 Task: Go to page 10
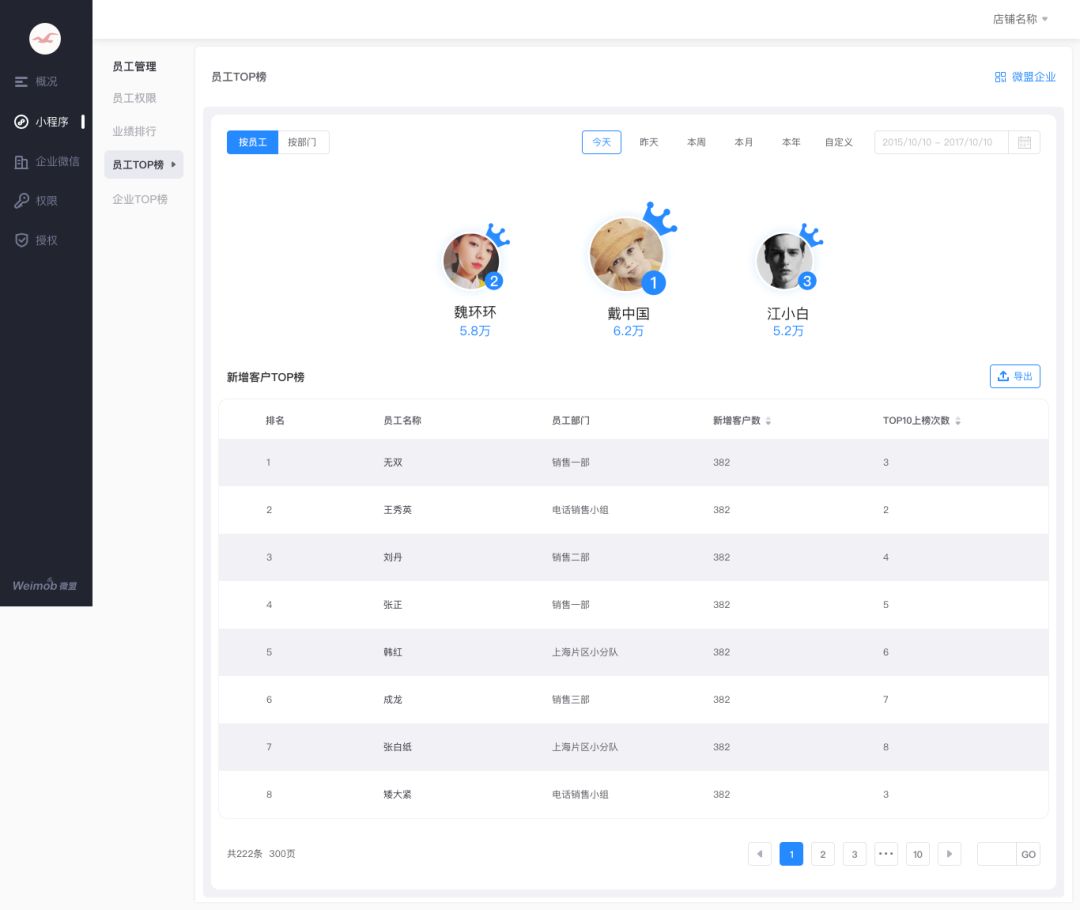(x=917, y=854)
